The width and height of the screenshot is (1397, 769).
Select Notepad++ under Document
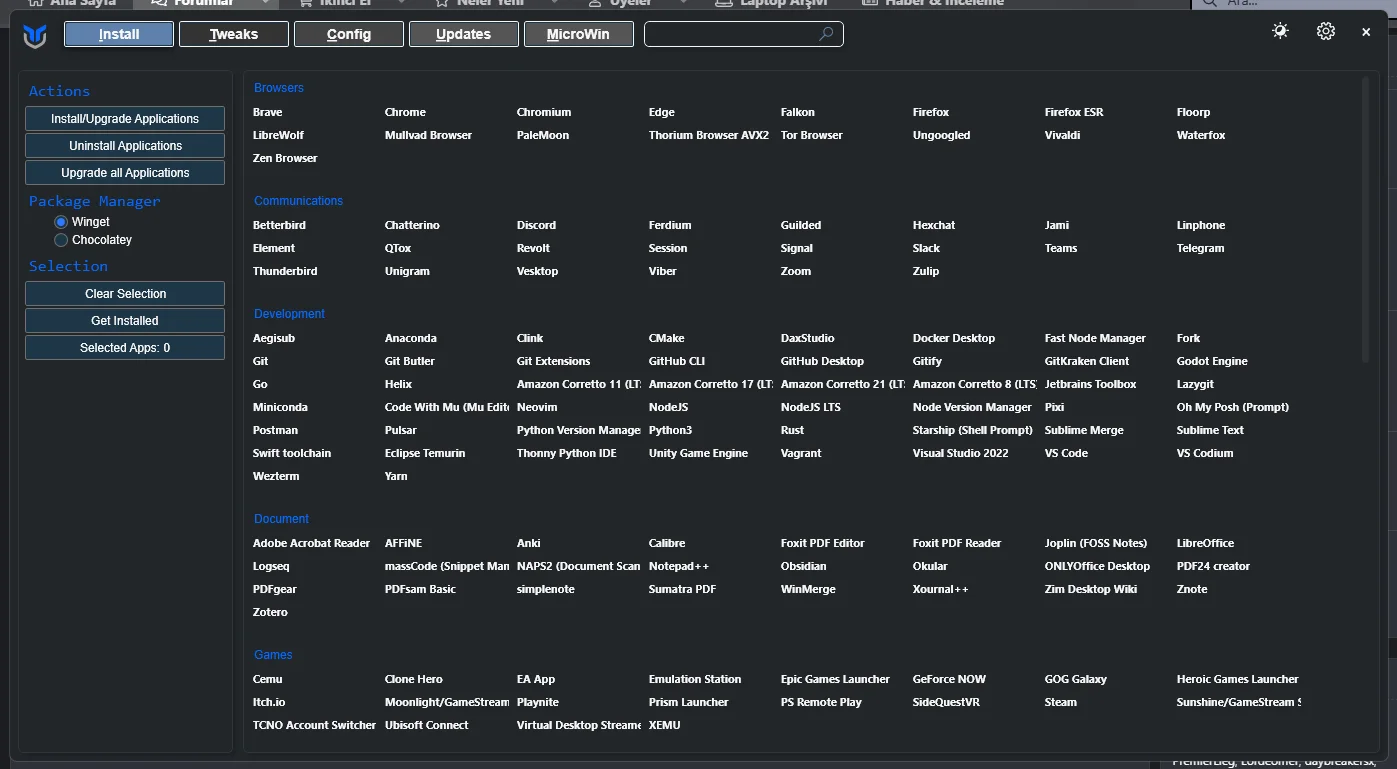[679, 566]
